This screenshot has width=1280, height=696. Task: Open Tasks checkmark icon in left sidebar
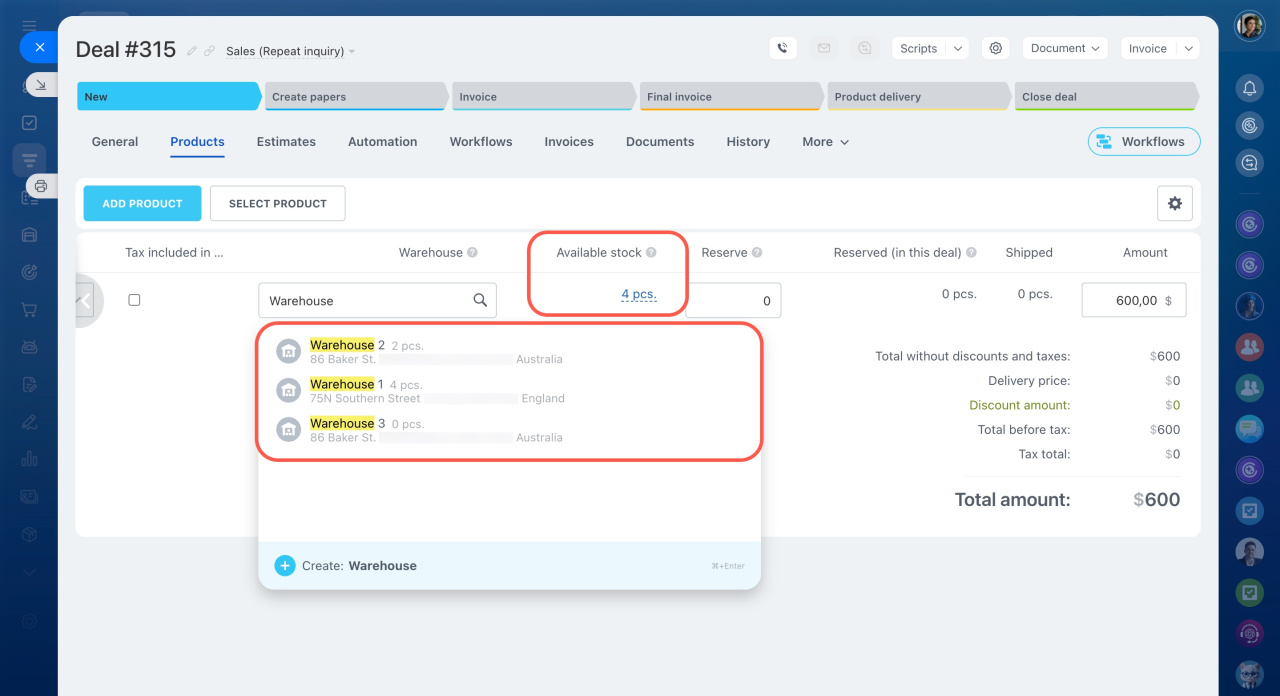tap(29, 123)
